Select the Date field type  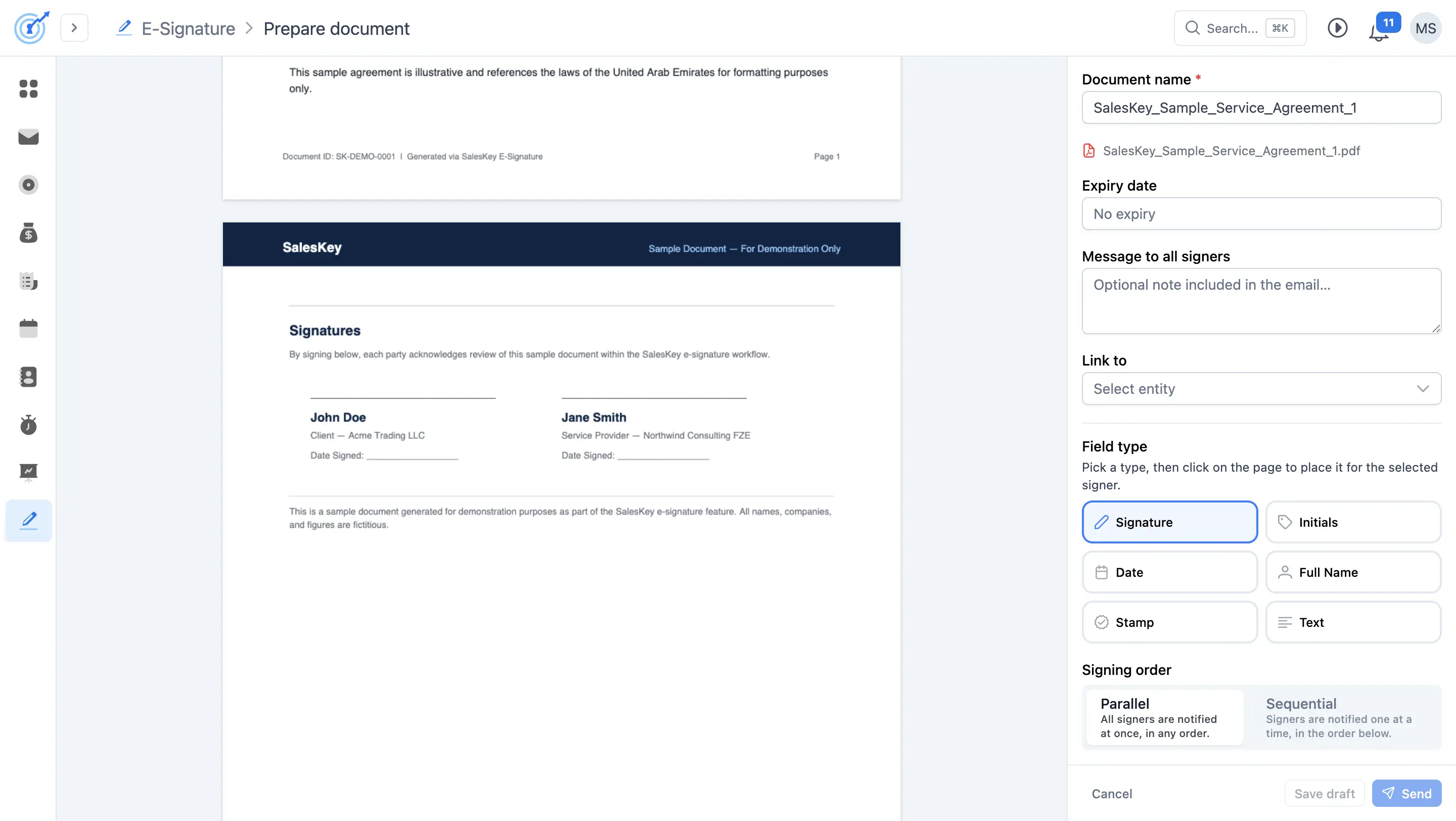1169,572
